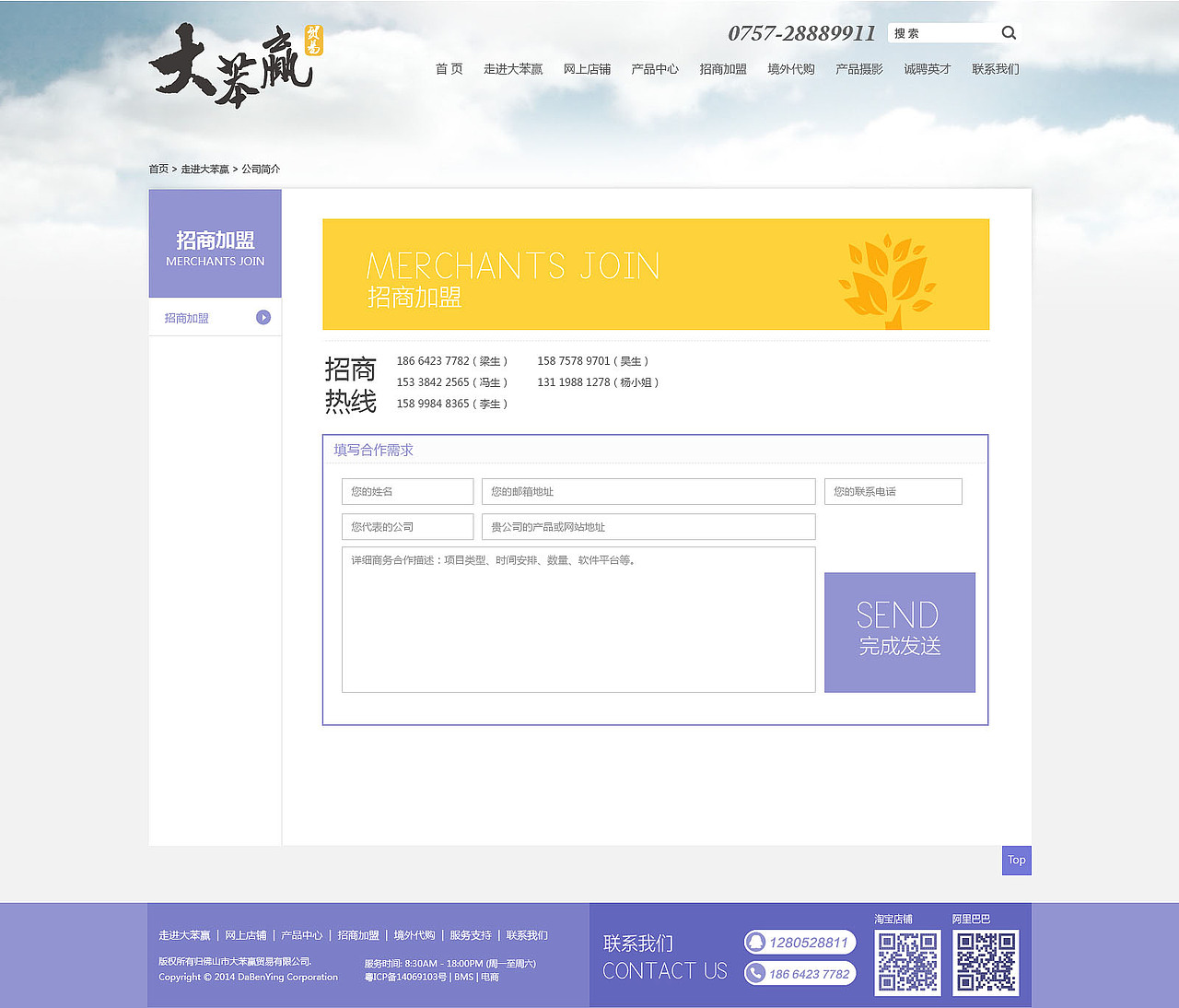Click the SEND 完成发送 button
Screen dimensions: 1179x1008
[899, 632]
